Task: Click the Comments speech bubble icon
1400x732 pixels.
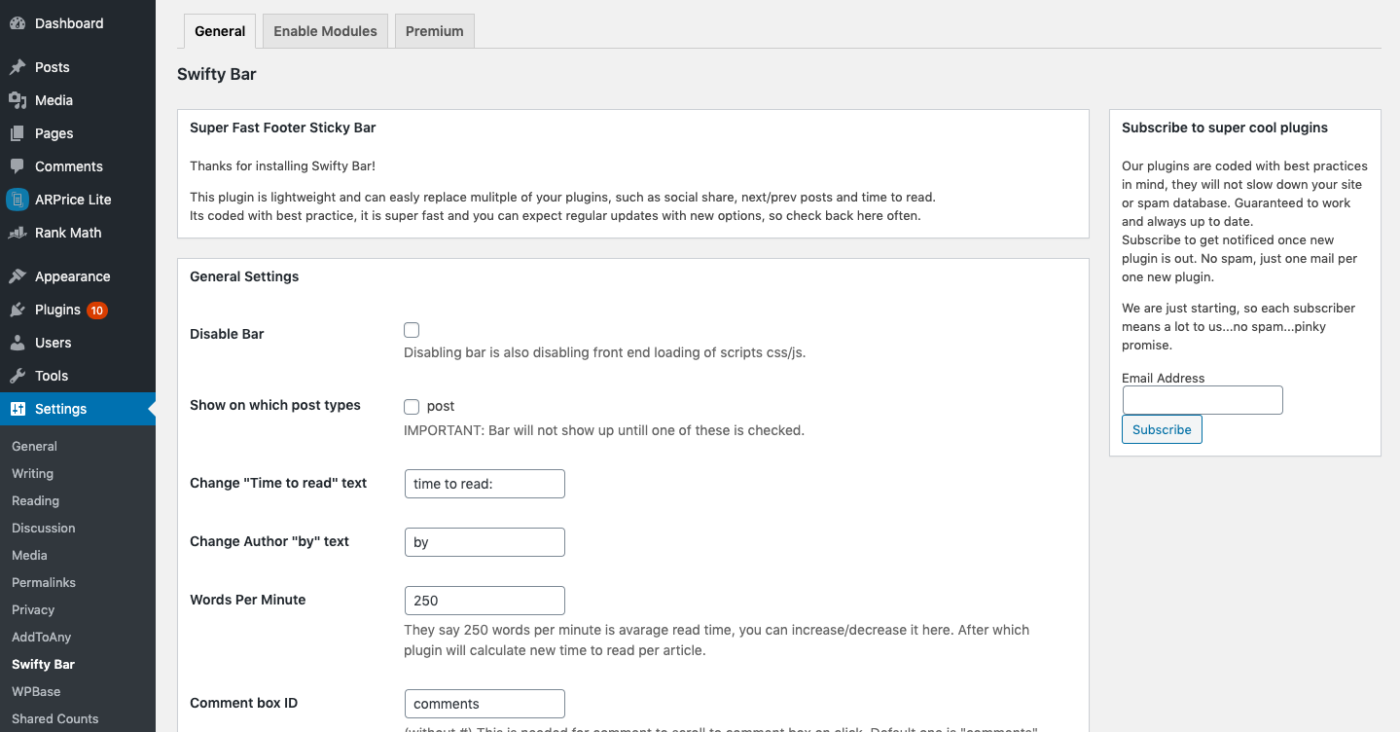Action: (x=17, y=166)
